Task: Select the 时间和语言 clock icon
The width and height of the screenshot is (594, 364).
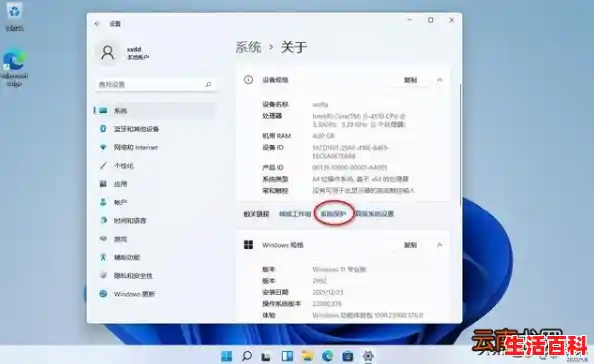Action: click(x=103, y=220)
